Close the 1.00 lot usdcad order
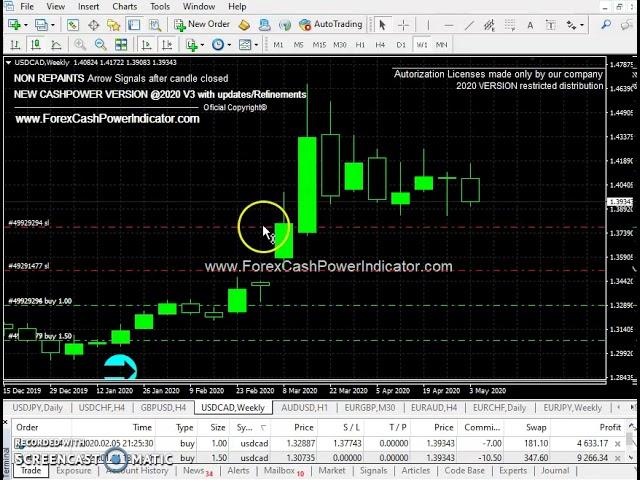This screenshot has height=480, width=640. click(618, 444)
